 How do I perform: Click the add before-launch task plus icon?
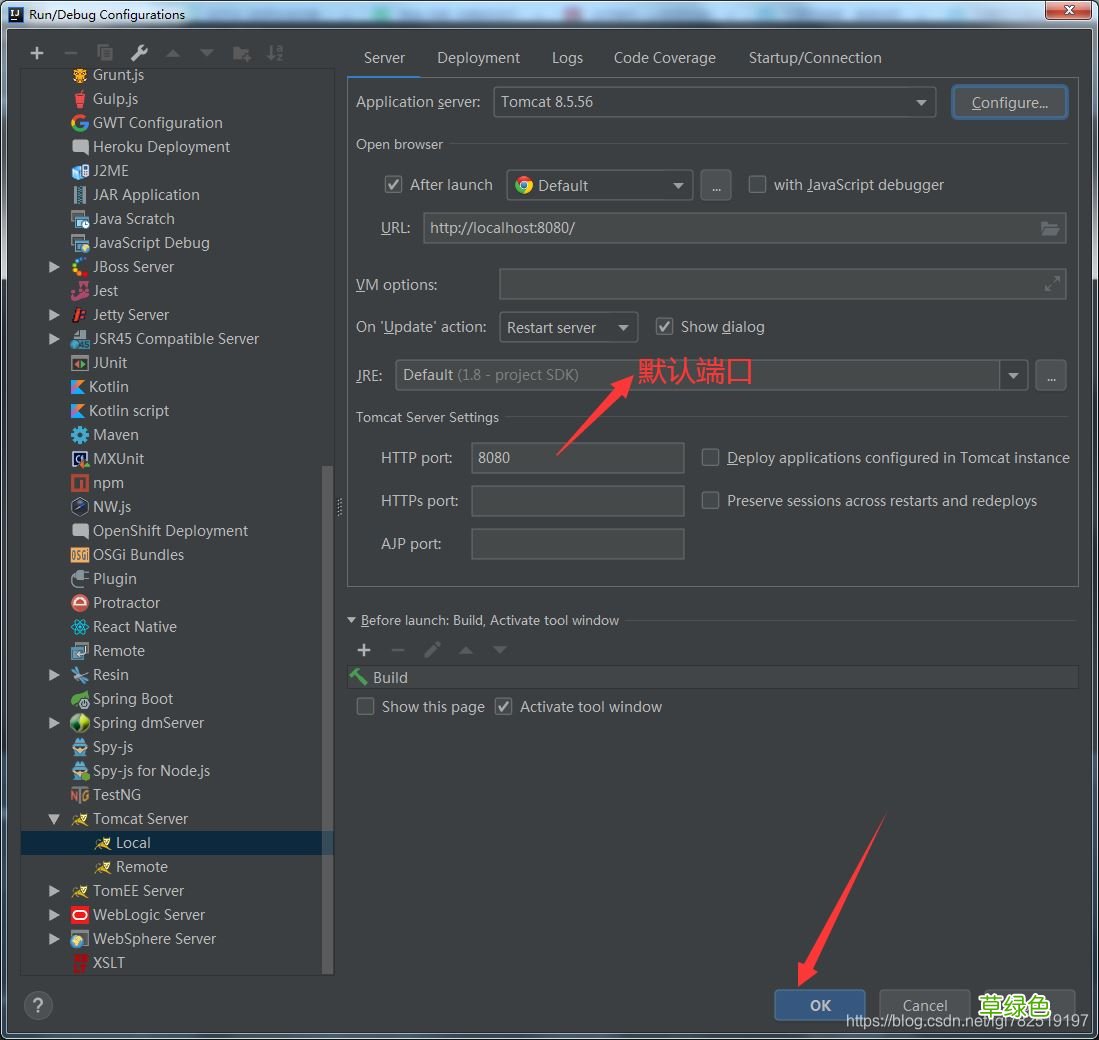pos(364,650)
